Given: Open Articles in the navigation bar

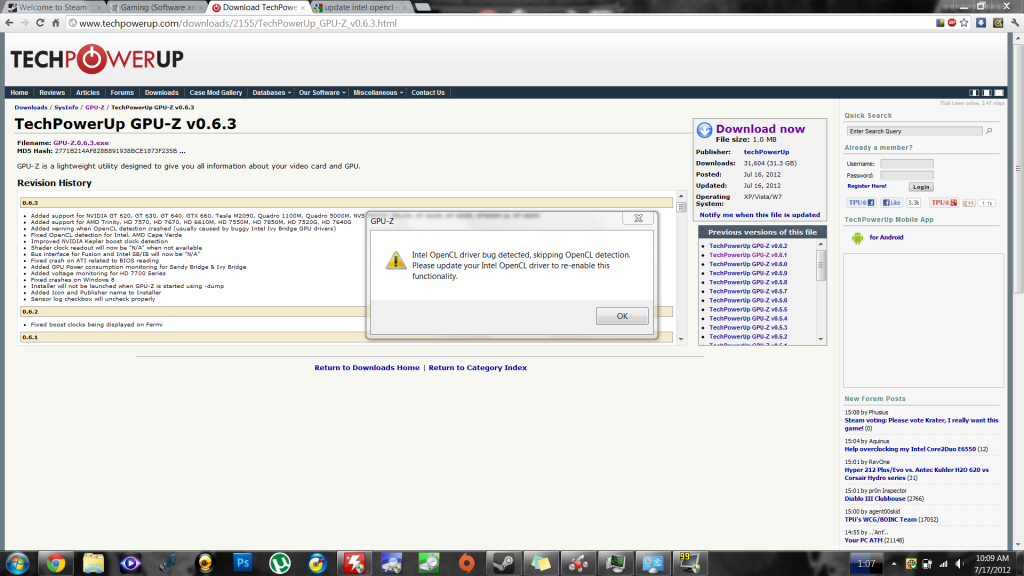Looking at the screenshot, I should (x=88, y=93).
